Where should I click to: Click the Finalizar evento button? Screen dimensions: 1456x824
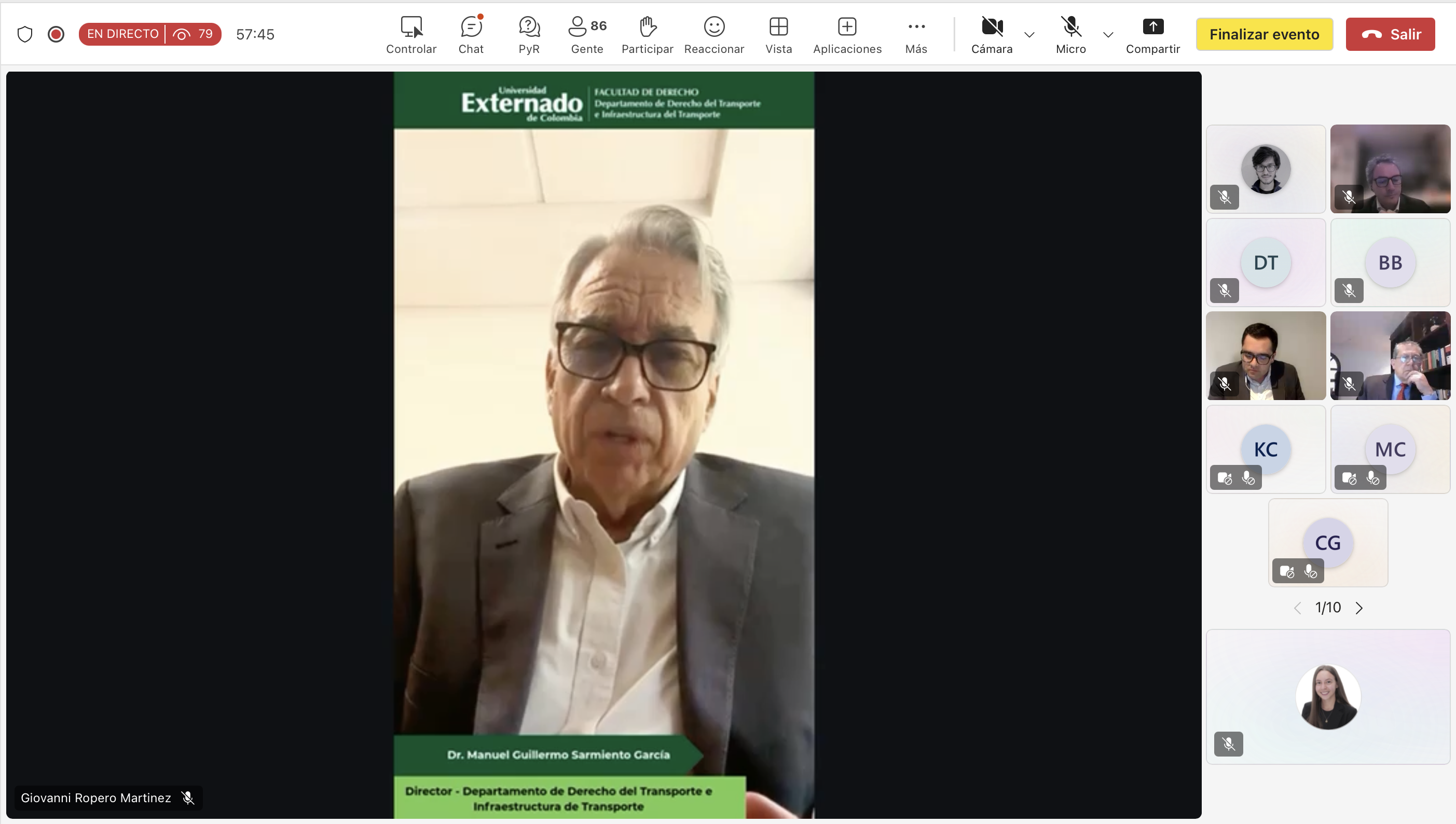(1263, 34)
